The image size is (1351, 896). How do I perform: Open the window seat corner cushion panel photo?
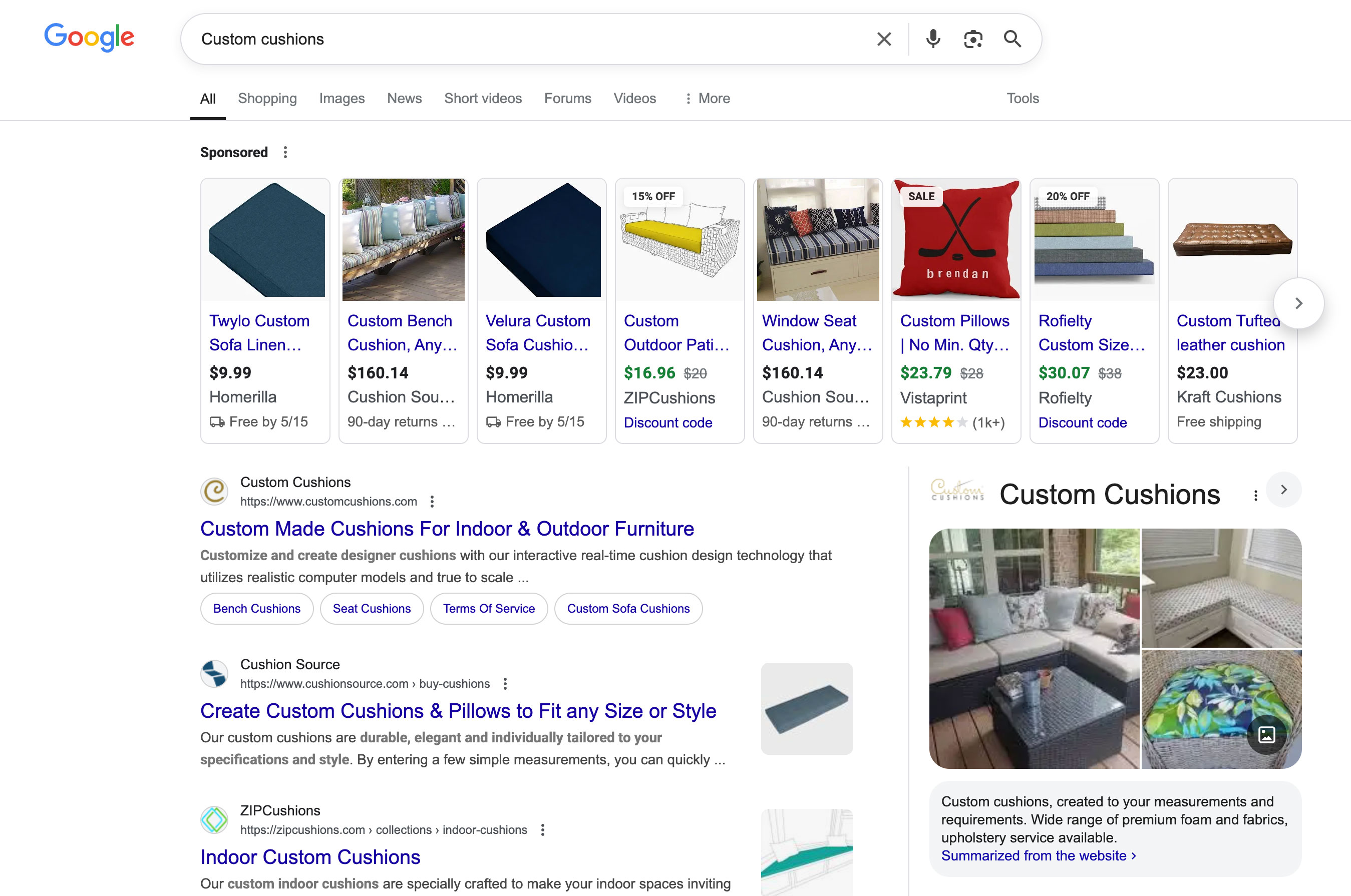(x=1221, y=588)
